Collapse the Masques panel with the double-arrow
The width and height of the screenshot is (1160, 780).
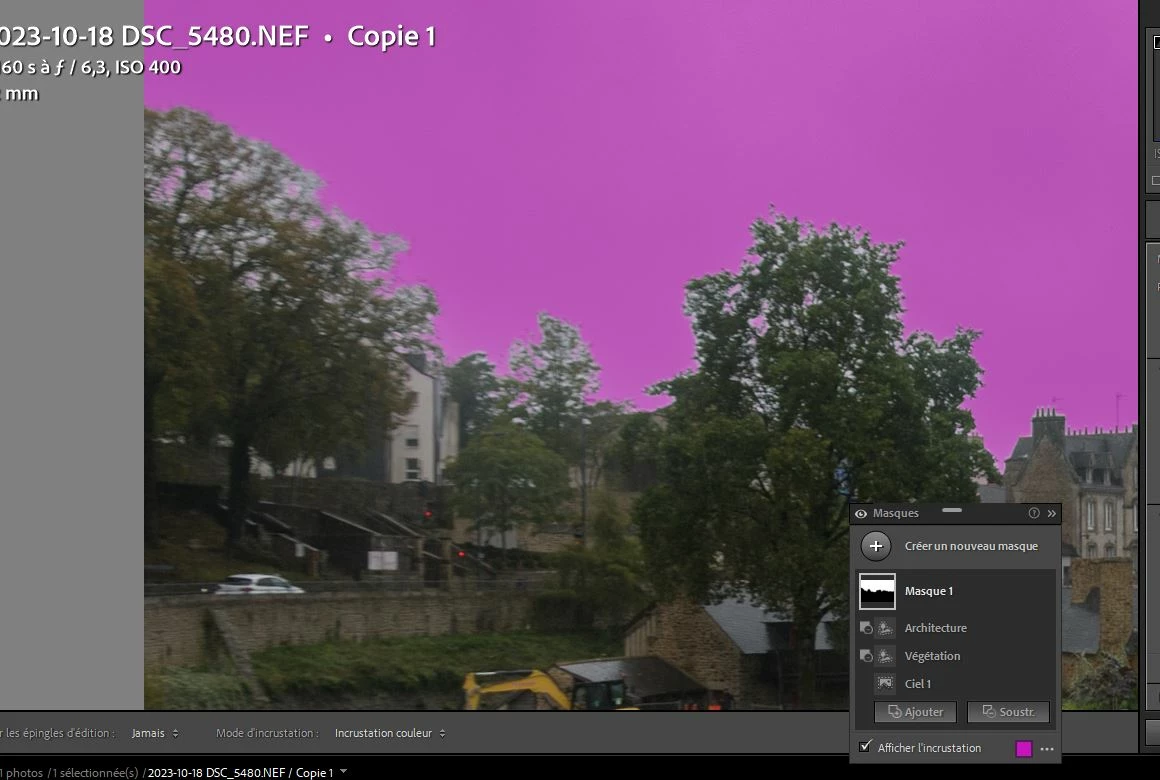(1051, 514)
